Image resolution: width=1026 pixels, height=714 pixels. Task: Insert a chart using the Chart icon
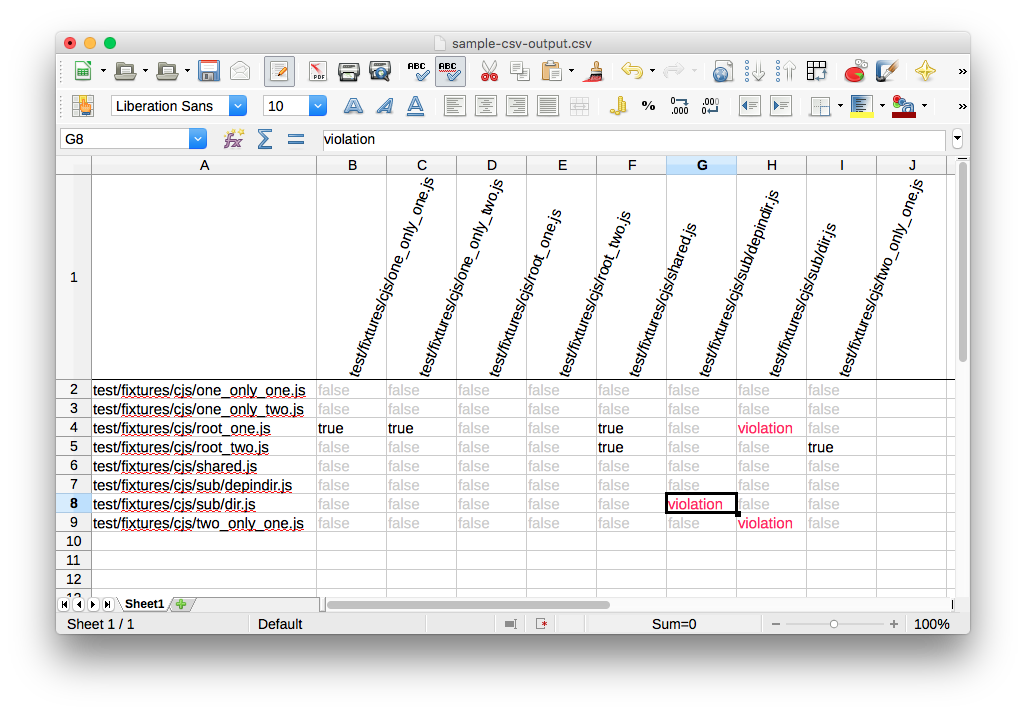[x=855, y=71]
